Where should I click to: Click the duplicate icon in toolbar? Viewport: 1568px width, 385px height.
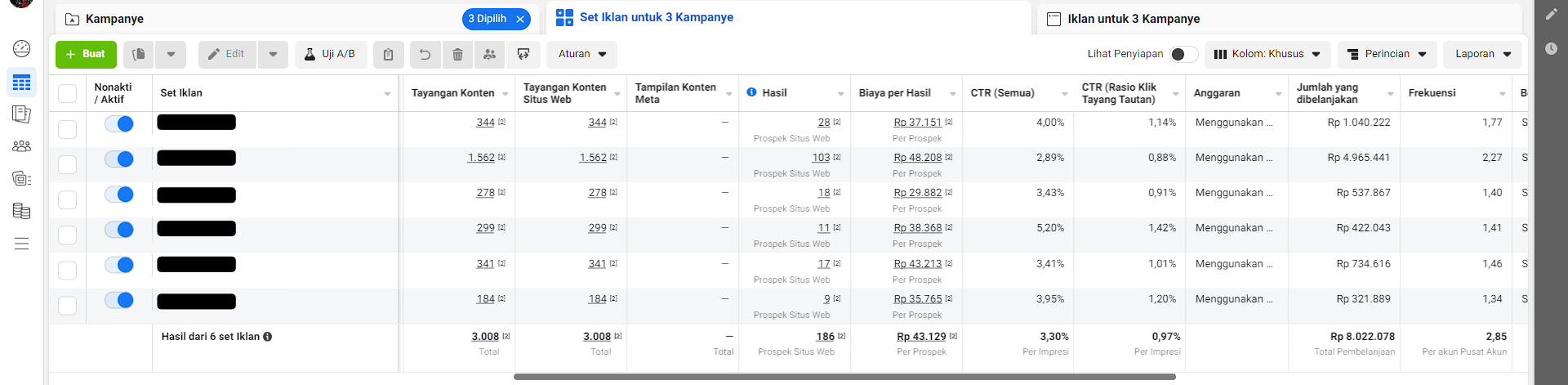(139, 54)
